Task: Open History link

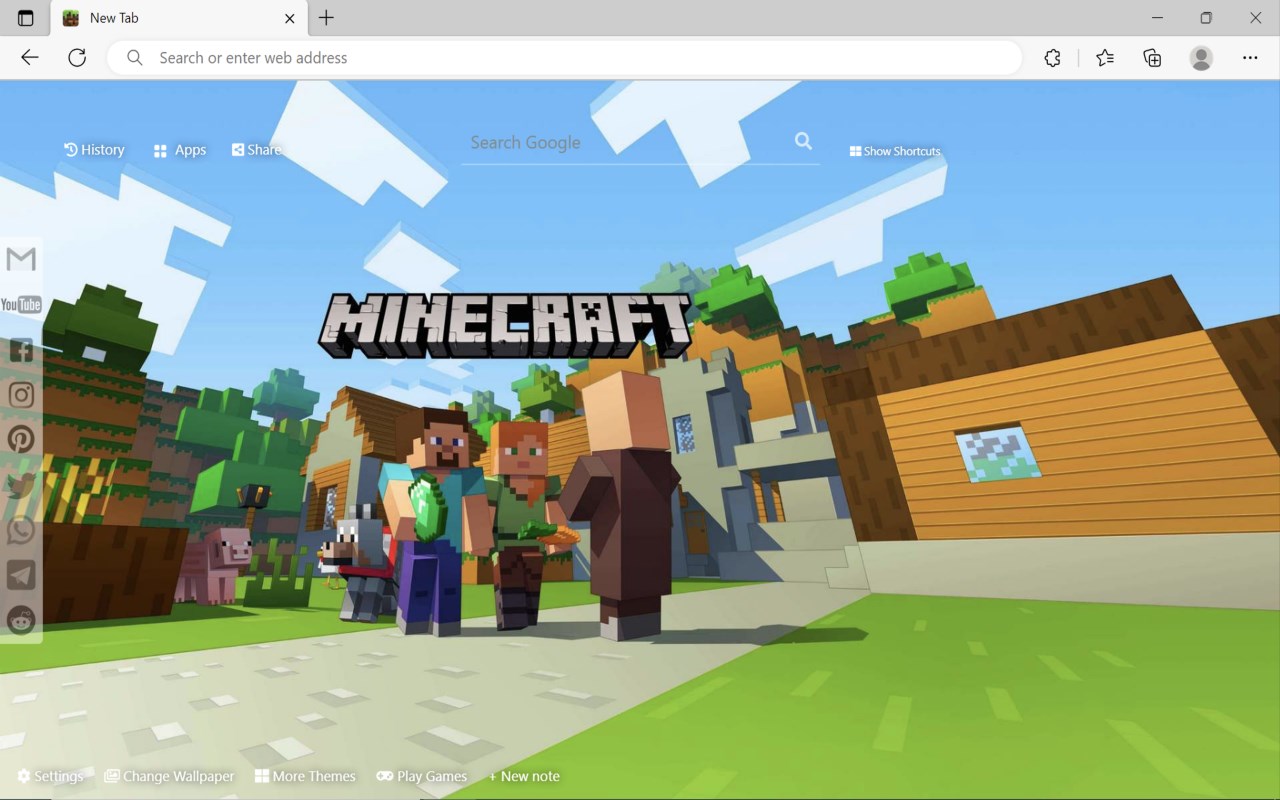Action: coord(94,150)
